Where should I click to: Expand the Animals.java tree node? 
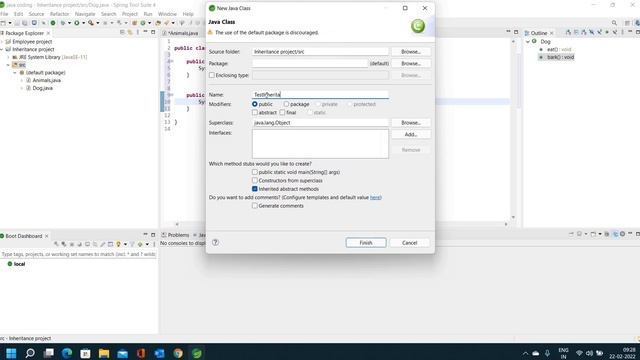click(22, 80)
